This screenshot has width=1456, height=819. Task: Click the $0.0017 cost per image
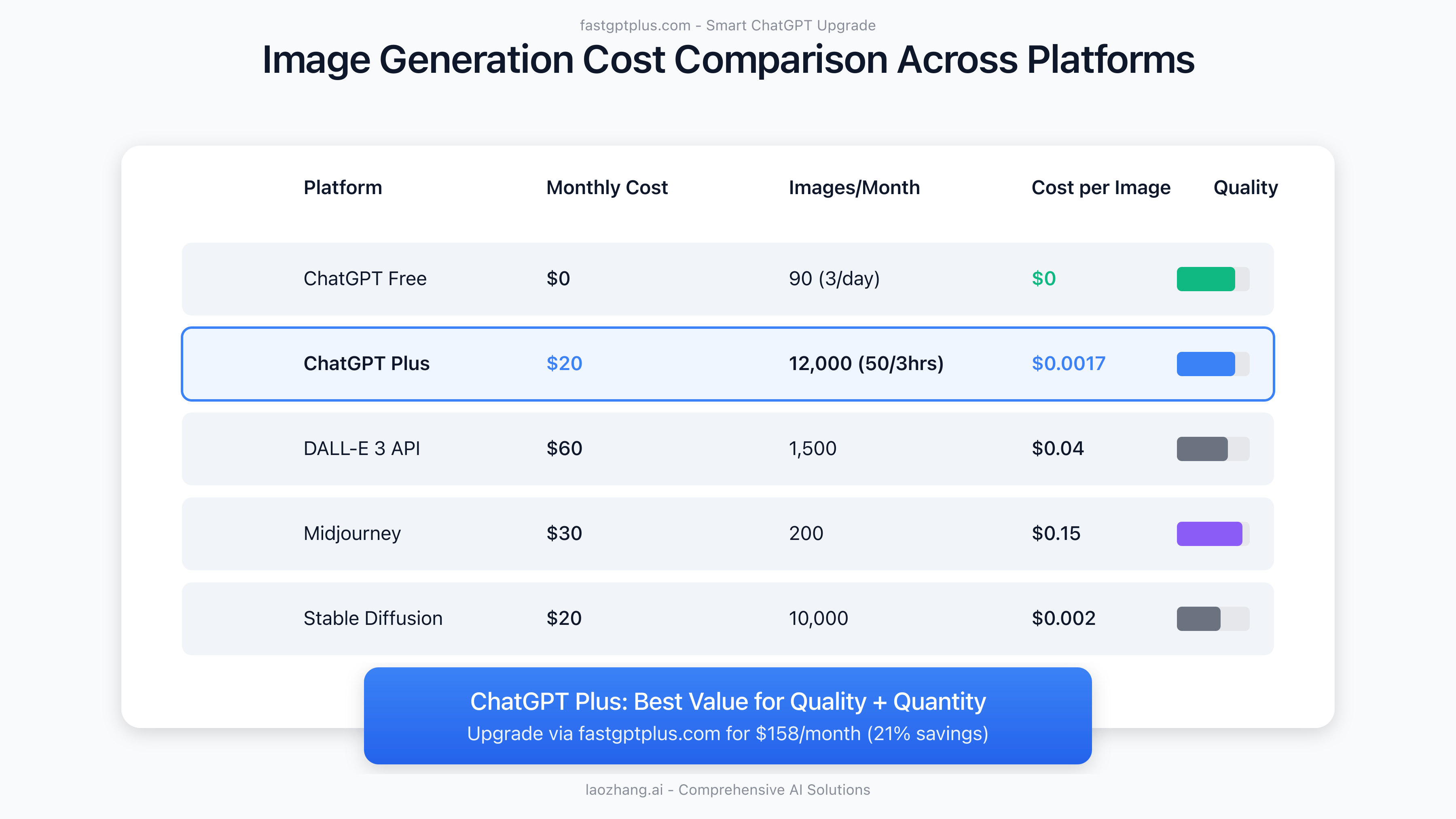coord(1068,364)
